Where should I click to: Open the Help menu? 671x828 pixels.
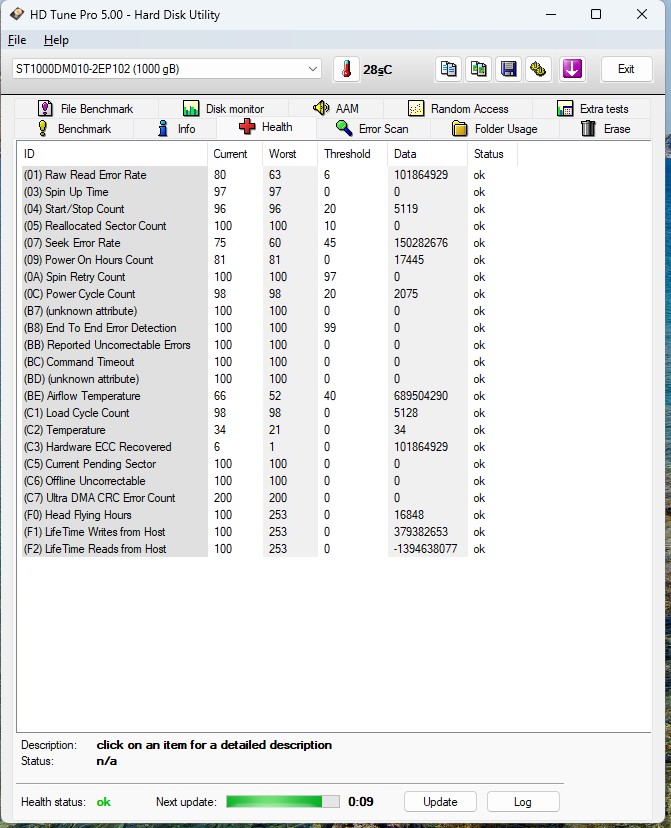56,40
